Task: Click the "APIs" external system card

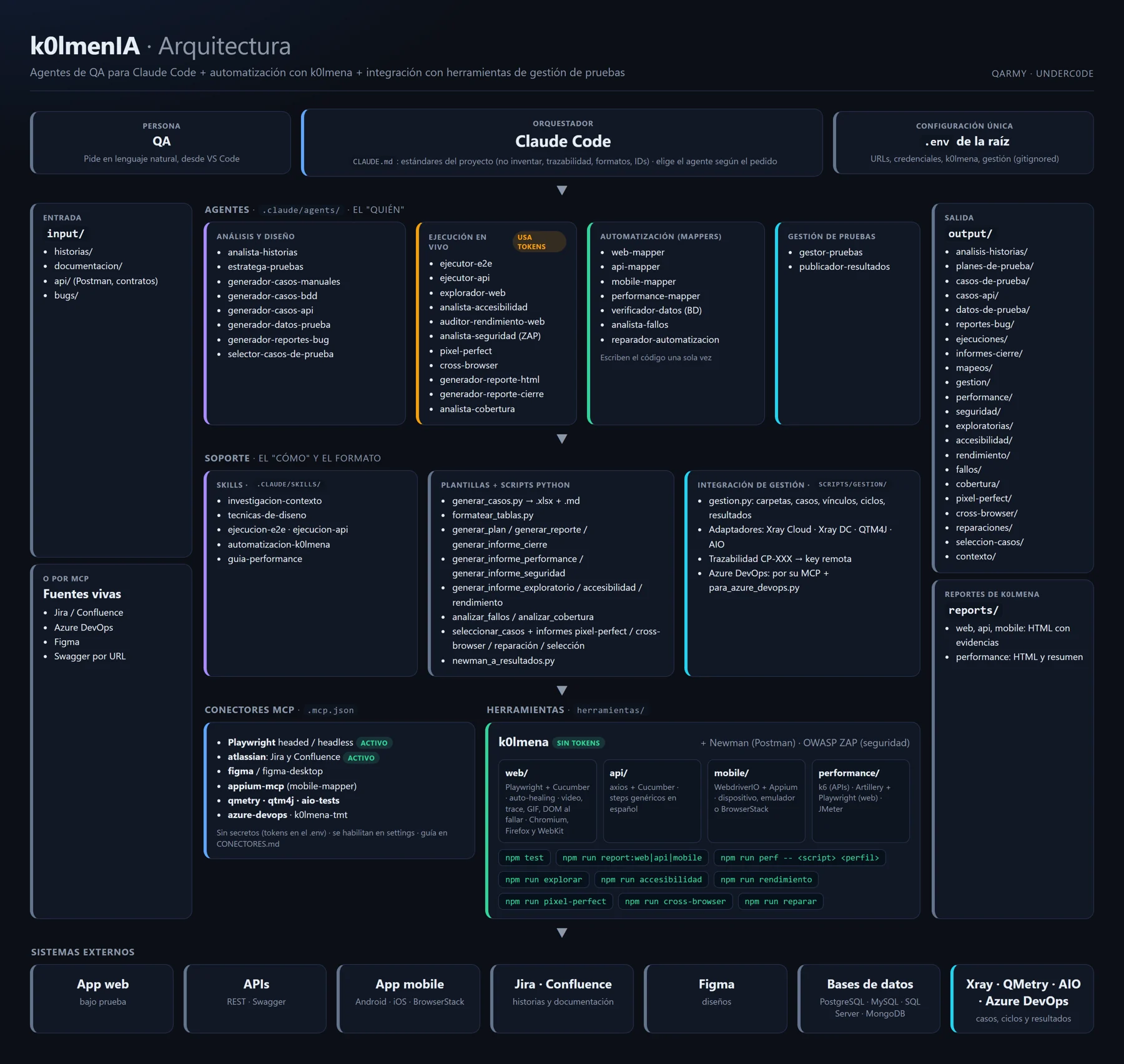Action: coord(255,998)
